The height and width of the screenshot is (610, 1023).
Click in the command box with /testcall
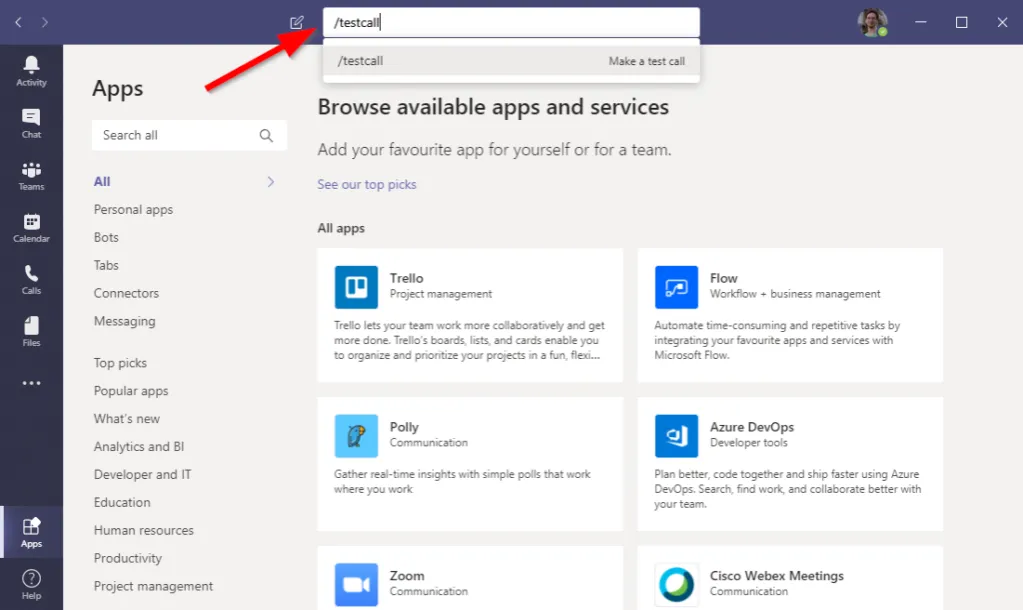coord(512,22)
